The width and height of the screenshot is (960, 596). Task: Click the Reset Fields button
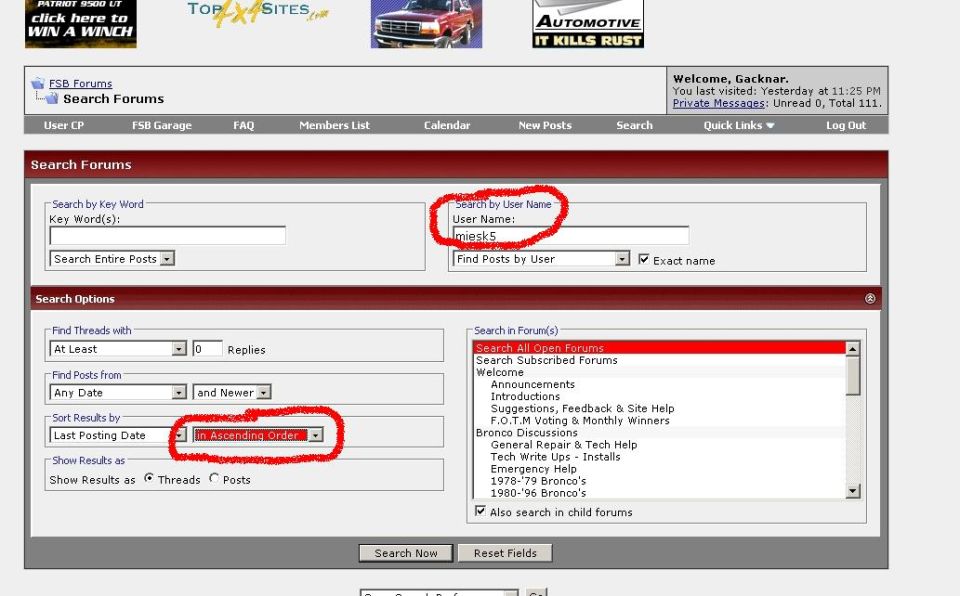tap(505, 553)
